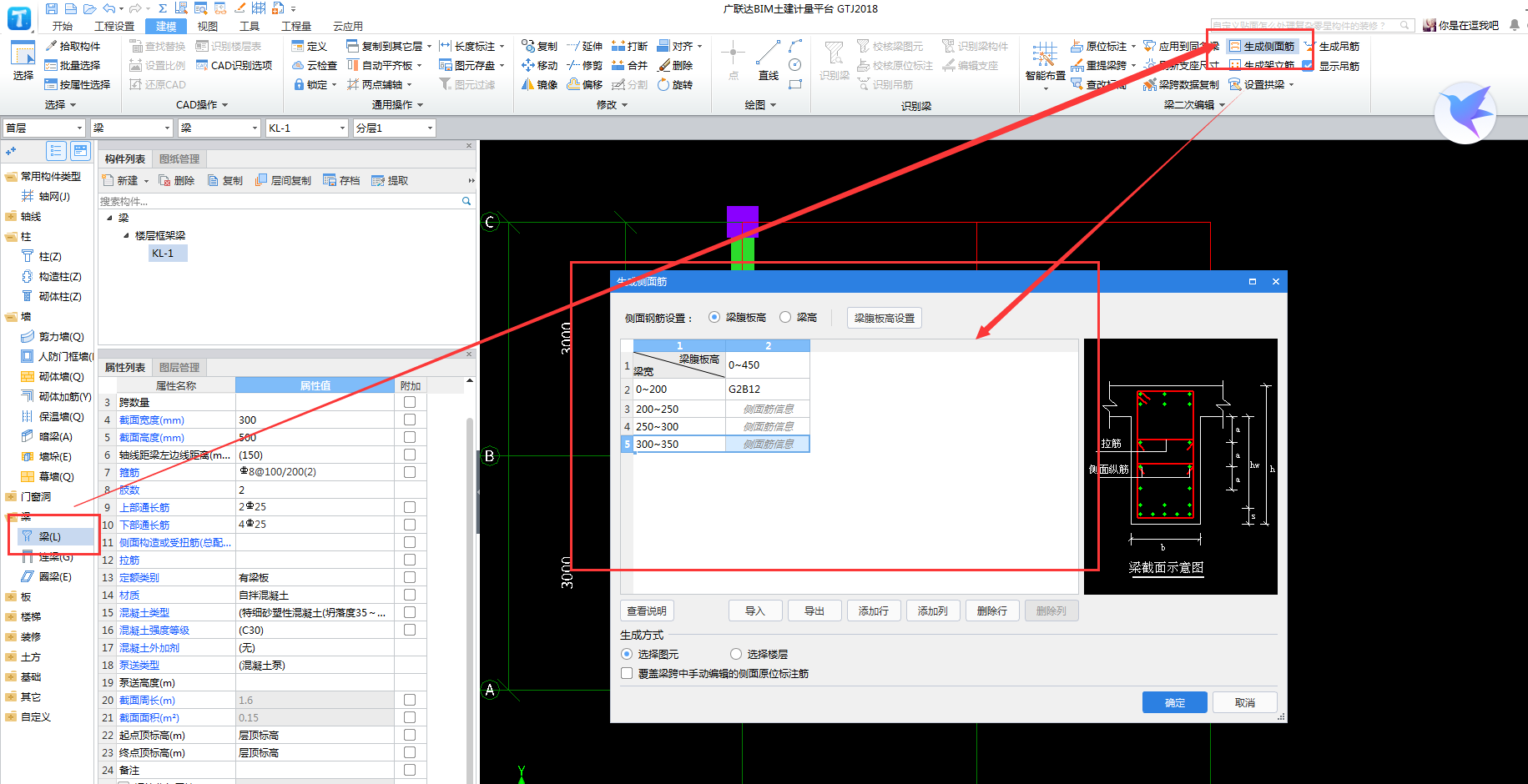
Task: Click the 删除 delete tool in the 修改 group
Action: click(675, 65)
